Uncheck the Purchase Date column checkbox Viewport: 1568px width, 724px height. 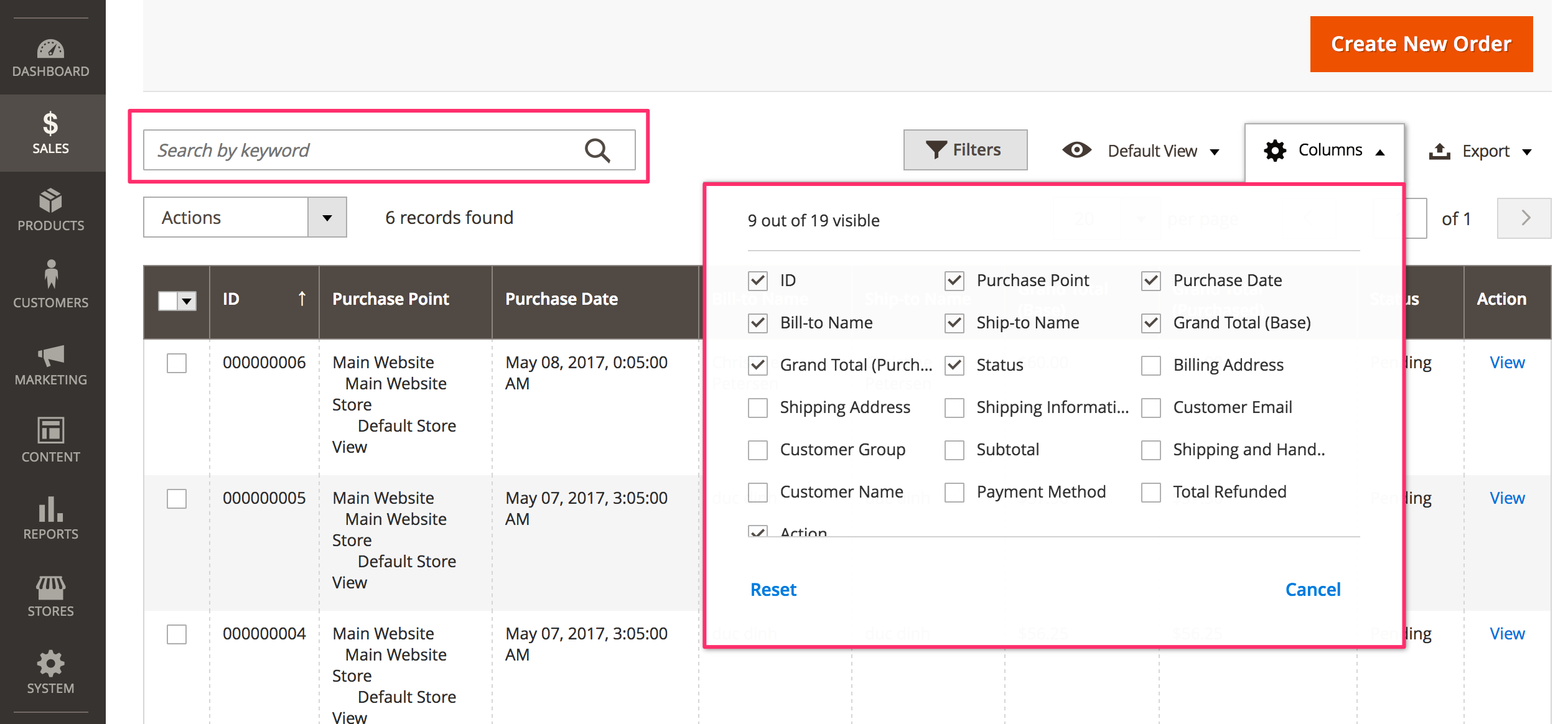1150,281
